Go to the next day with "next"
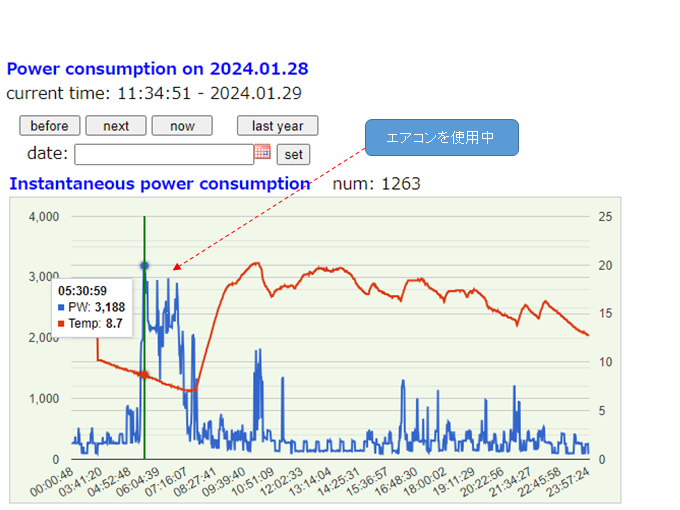The image size is (680, 510). coord(116,126)
